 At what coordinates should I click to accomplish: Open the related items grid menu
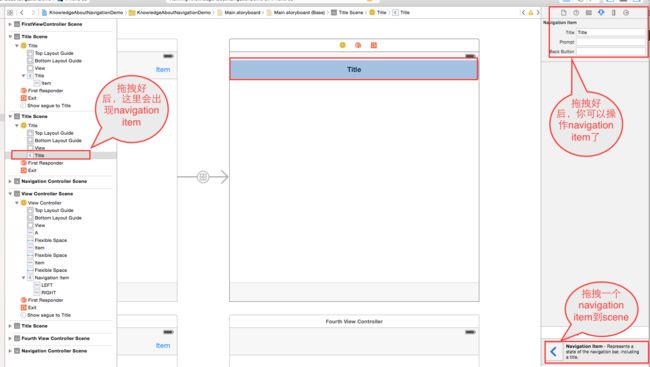[10, 12]
